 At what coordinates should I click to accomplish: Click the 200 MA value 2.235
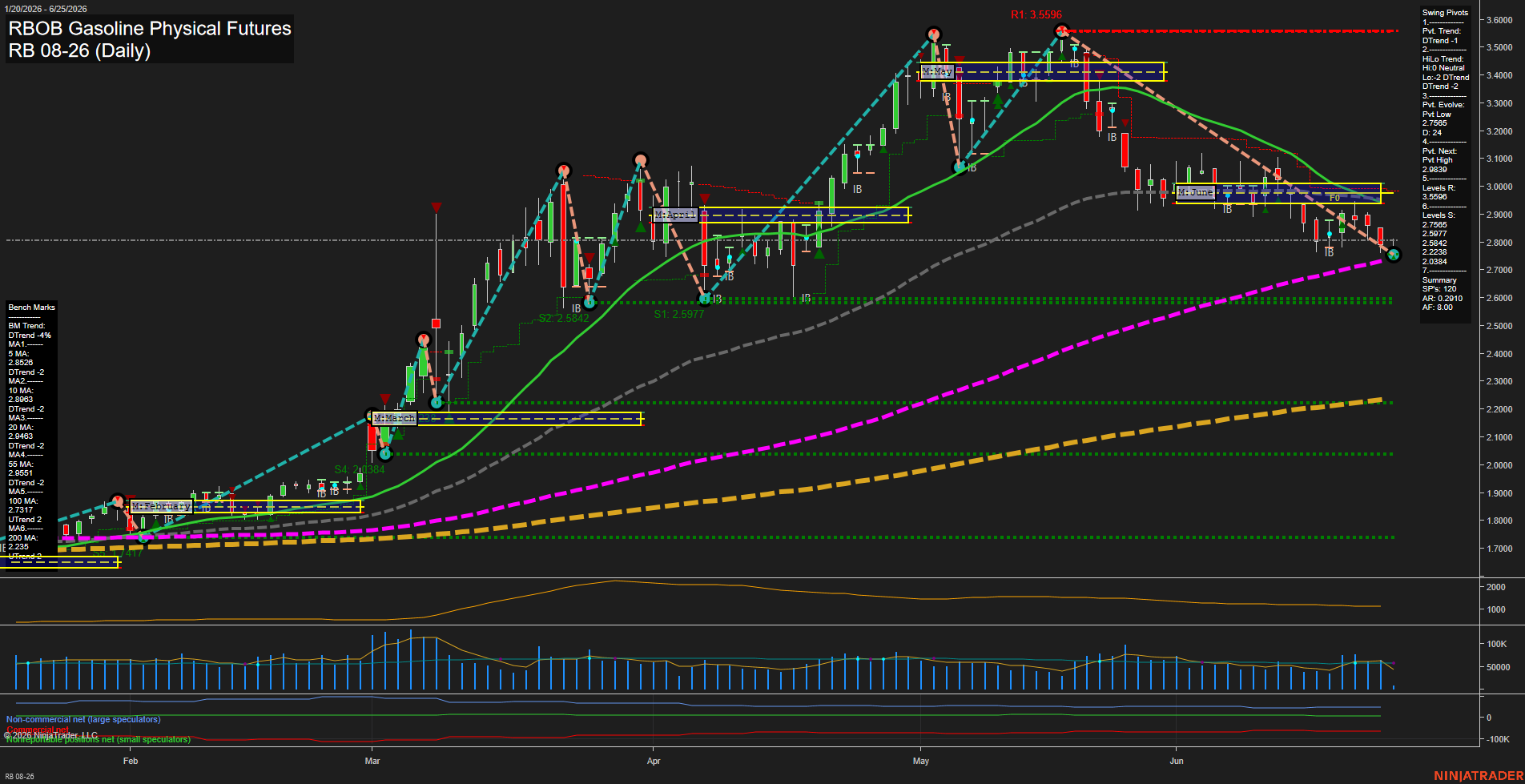pyautogui.click(x=18, y=547)
